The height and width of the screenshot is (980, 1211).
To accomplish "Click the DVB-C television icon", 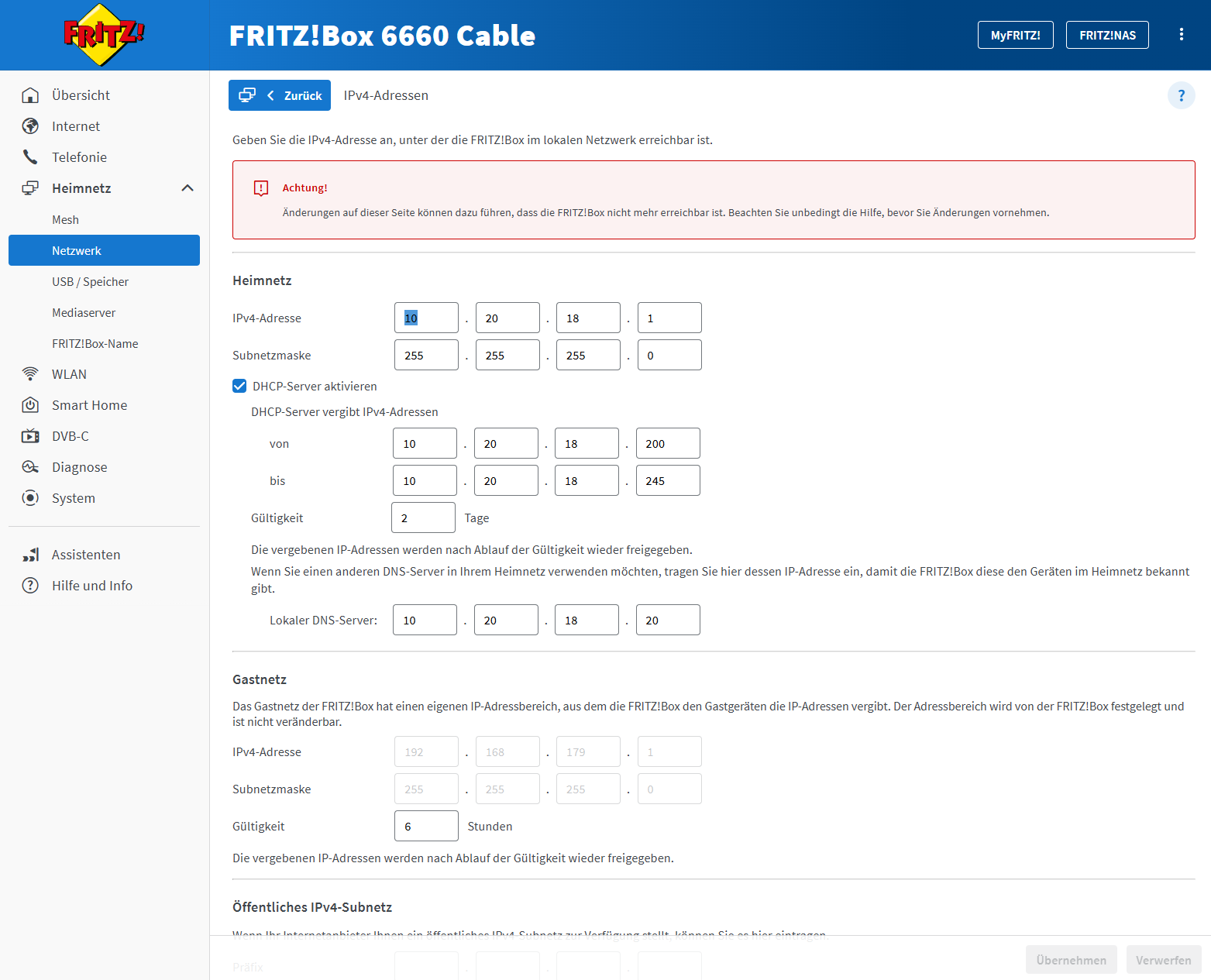I will tap(30, 436).
